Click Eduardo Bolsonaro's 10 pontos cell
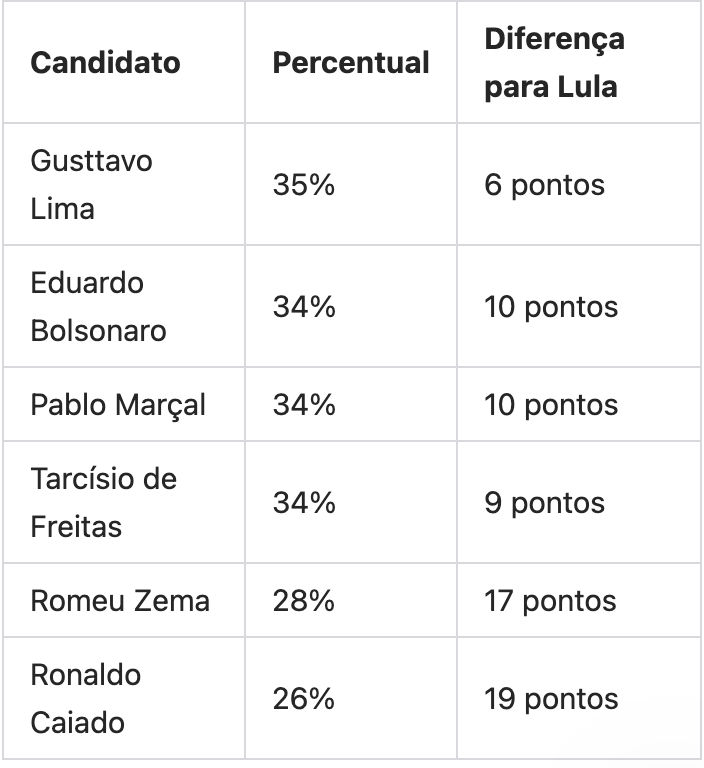The height and width of the screenshot is (768, 704). click(x=551, y=307)
